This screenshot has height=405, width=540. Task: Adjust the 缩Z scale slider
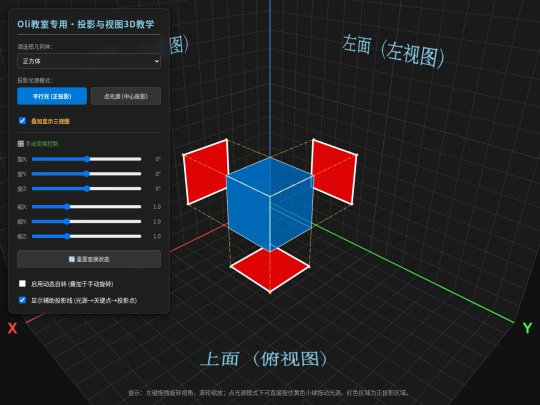click(x=86, y=236)
